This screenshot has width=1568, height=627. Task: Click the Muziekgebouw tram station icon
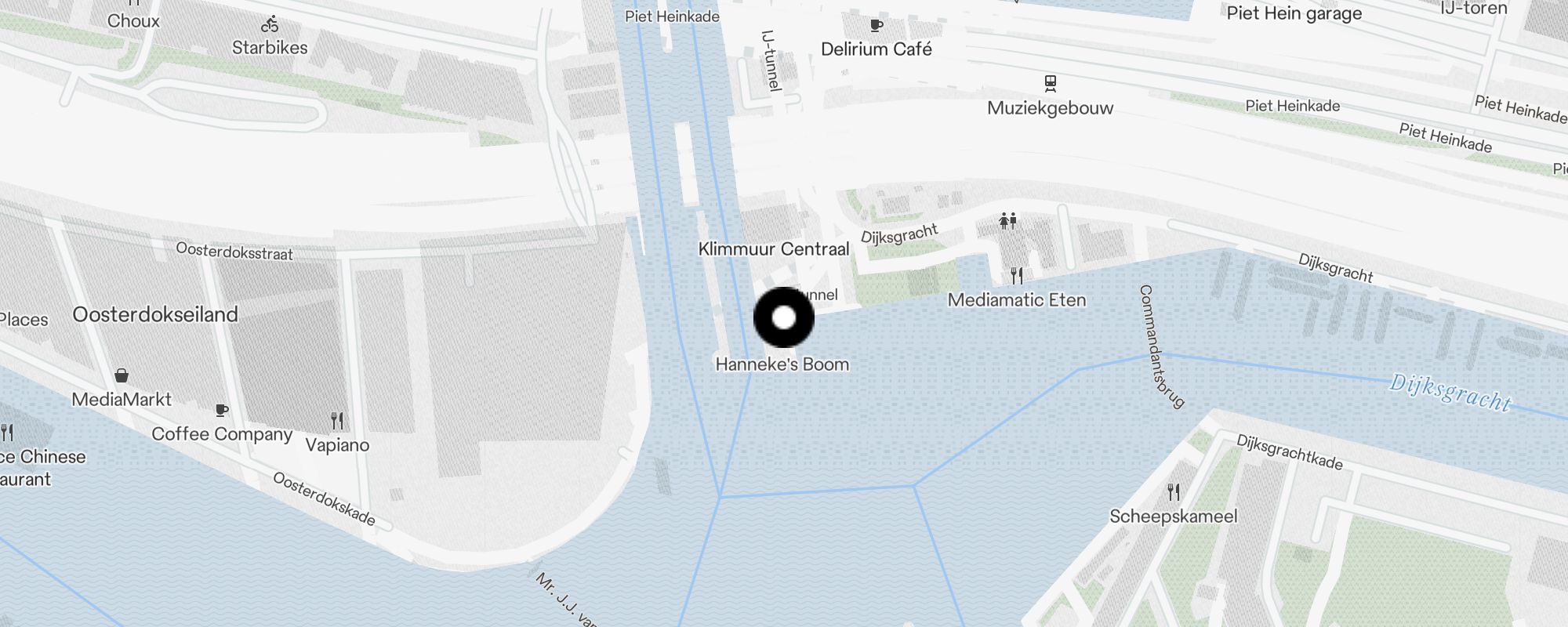tap(1050, 83)
